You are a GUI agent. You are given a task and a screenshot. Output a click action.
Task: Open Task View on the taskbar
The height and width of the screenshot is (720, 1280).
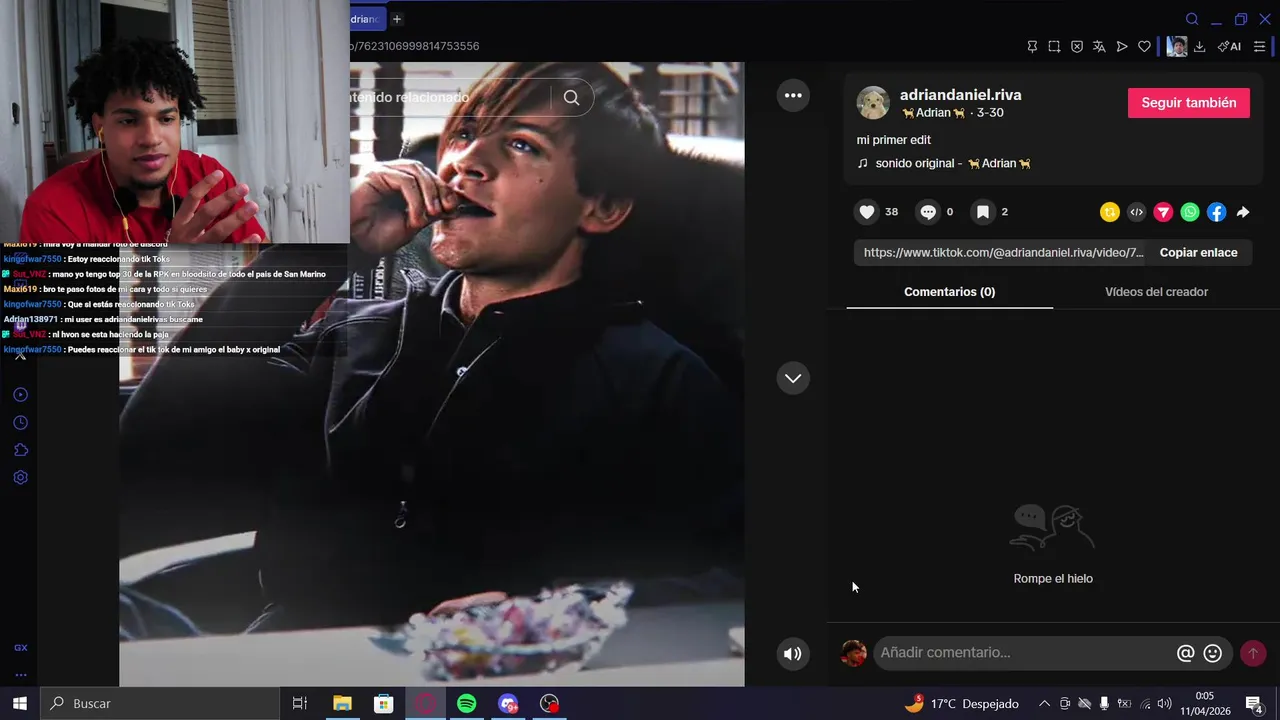click(x=299, y=703)
